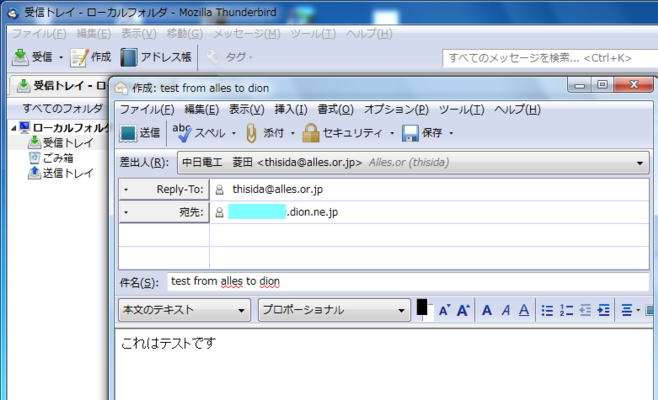Open the オプション(P) options menu
Image resolution: width=658 pixels, height=400 pixels.
click(396, 110)
